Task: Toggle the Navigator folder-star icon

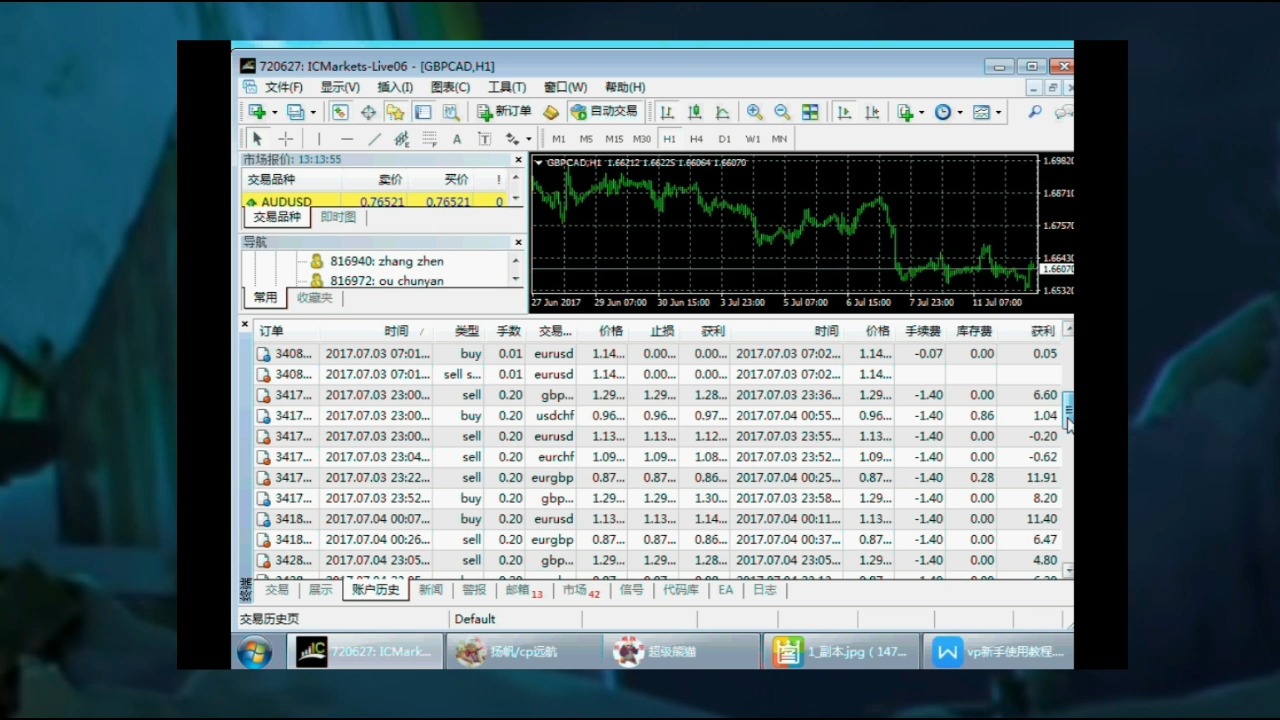Action: (396, 112)
